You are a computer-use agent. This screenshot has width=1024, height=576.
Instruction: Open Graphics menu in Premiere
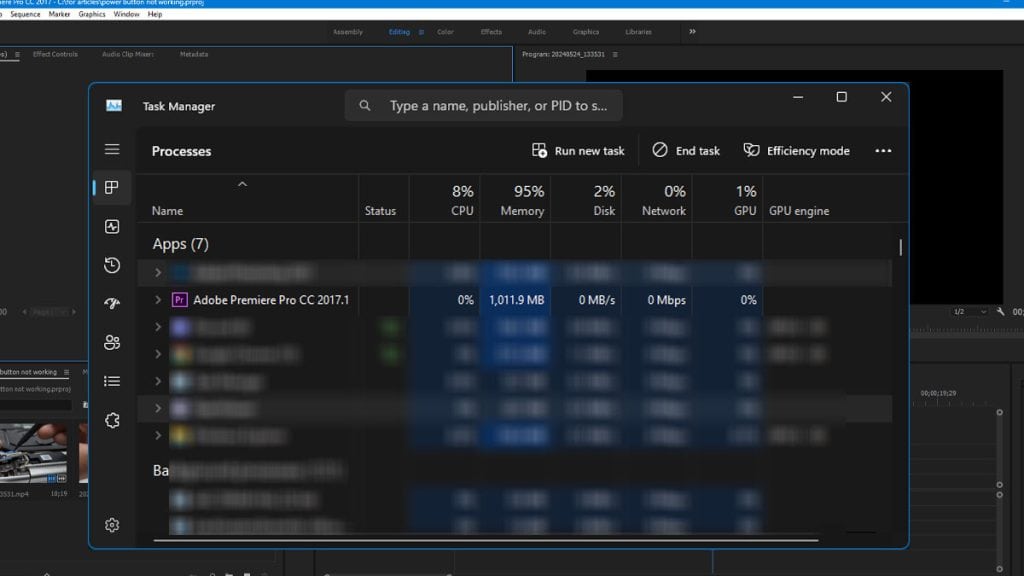pos(91,14)
